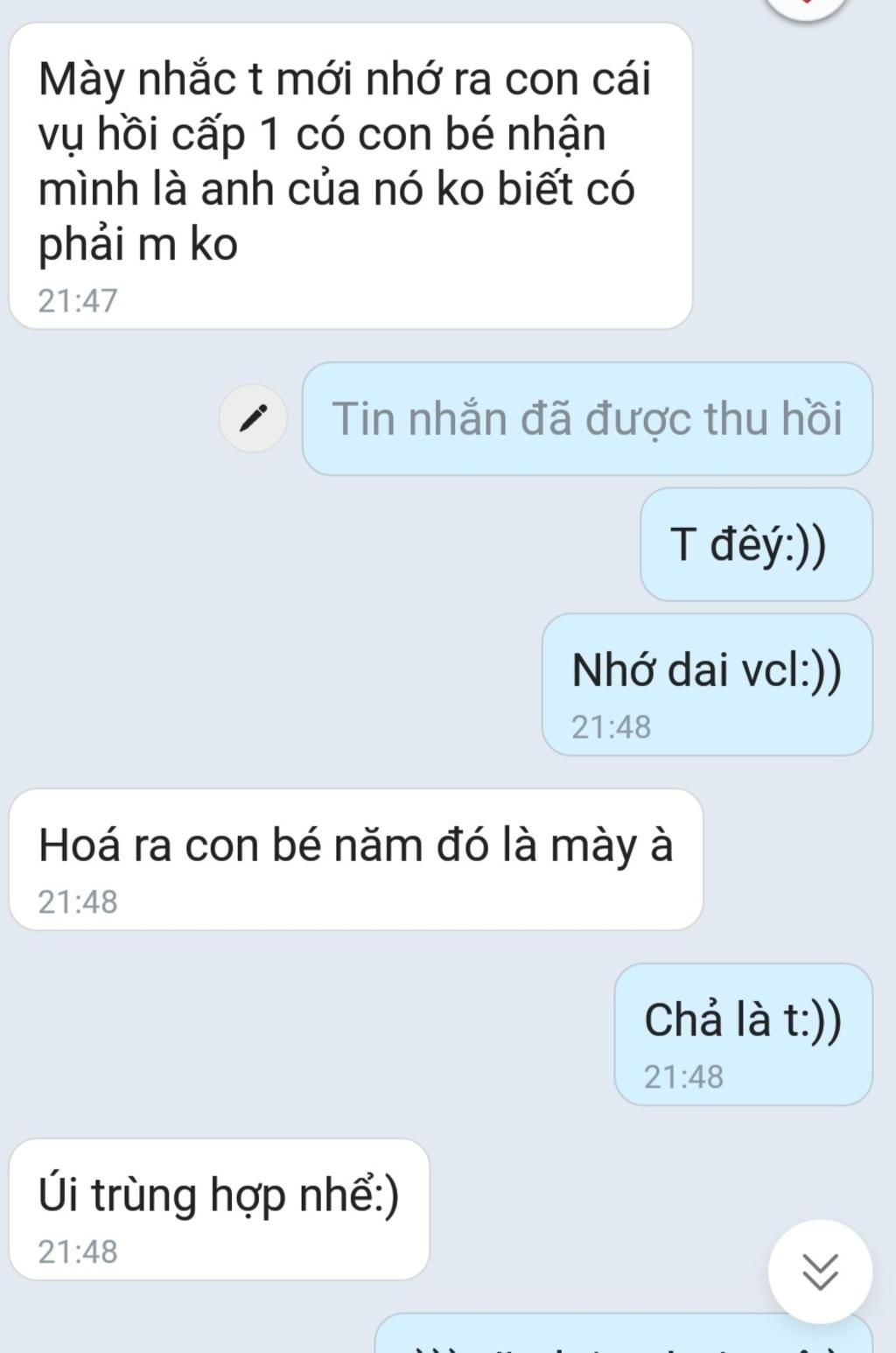Tap the line "vụ hồi cấp 1 có con bé nhận"
The width and height of the screenshot is (896, 1353).
click(322, 135)
